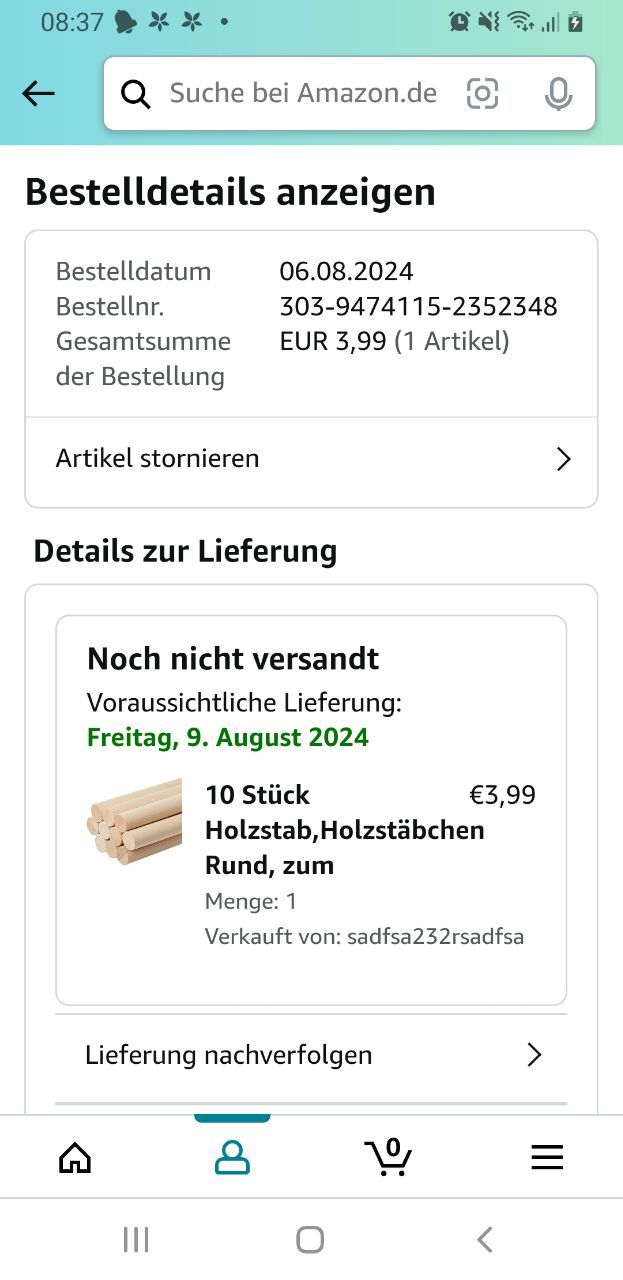The width and height of the screenshot is (623, 1280).
Task: Tap Artikel stornieren text
Action: coord(157,459)
